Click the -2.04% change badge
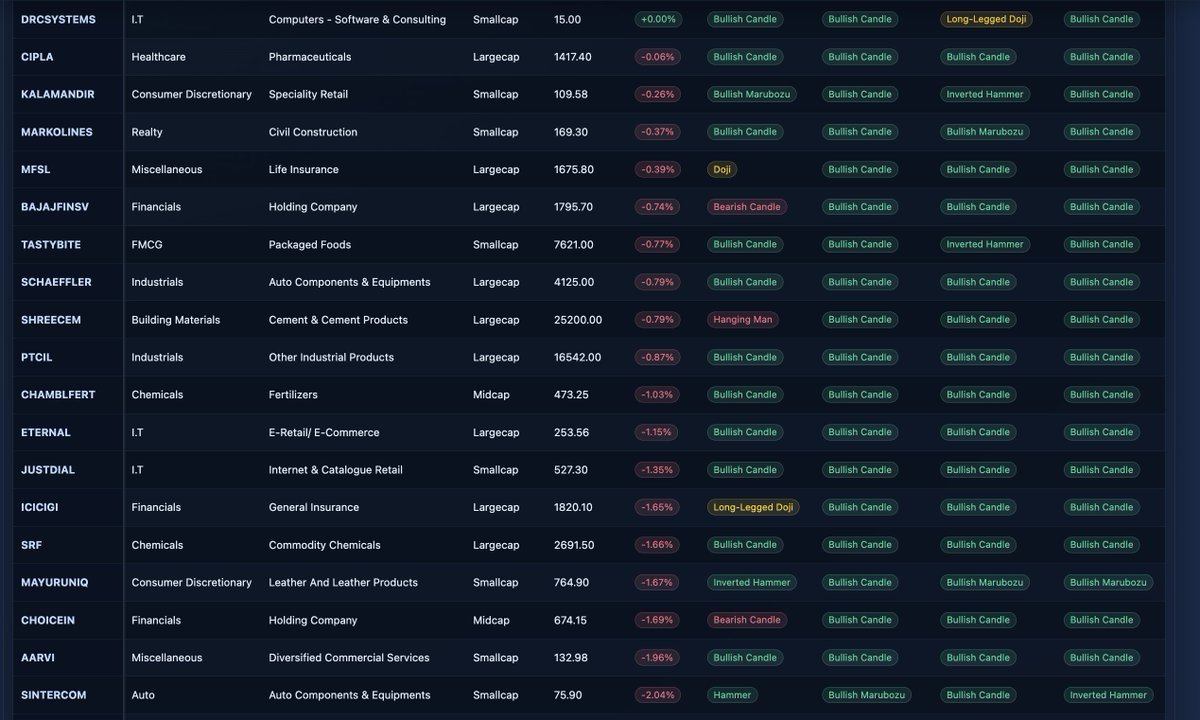The image size is (1200, 720). click(658, 695)
